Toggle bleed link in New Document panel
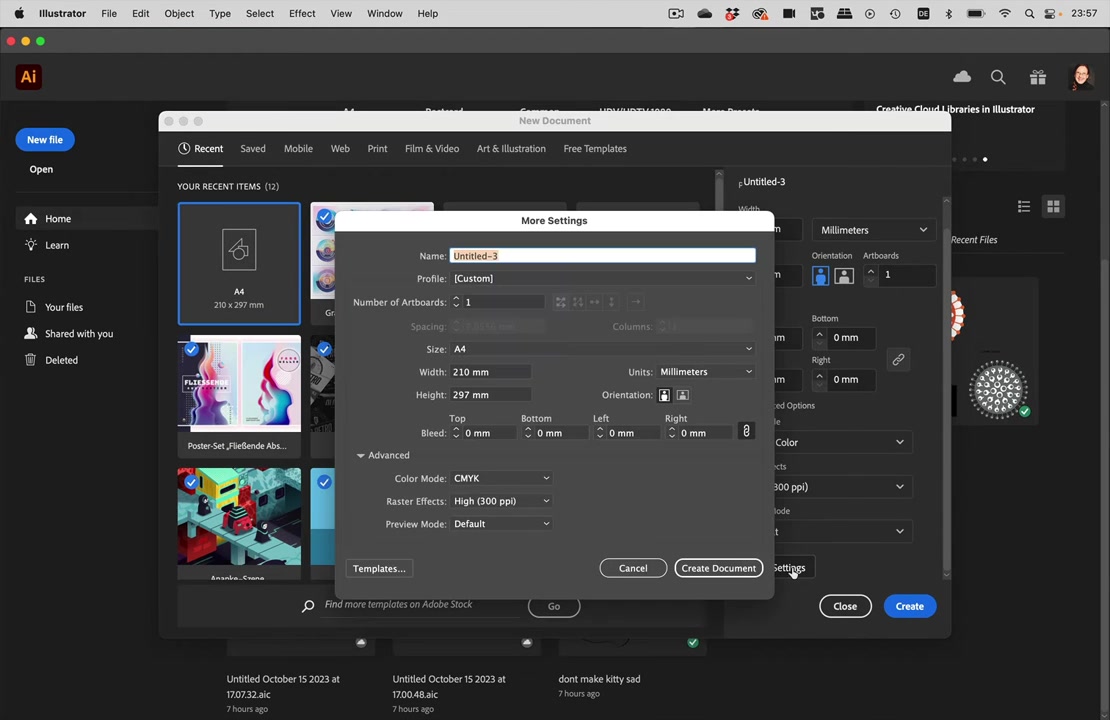 [x=898, y=360]
